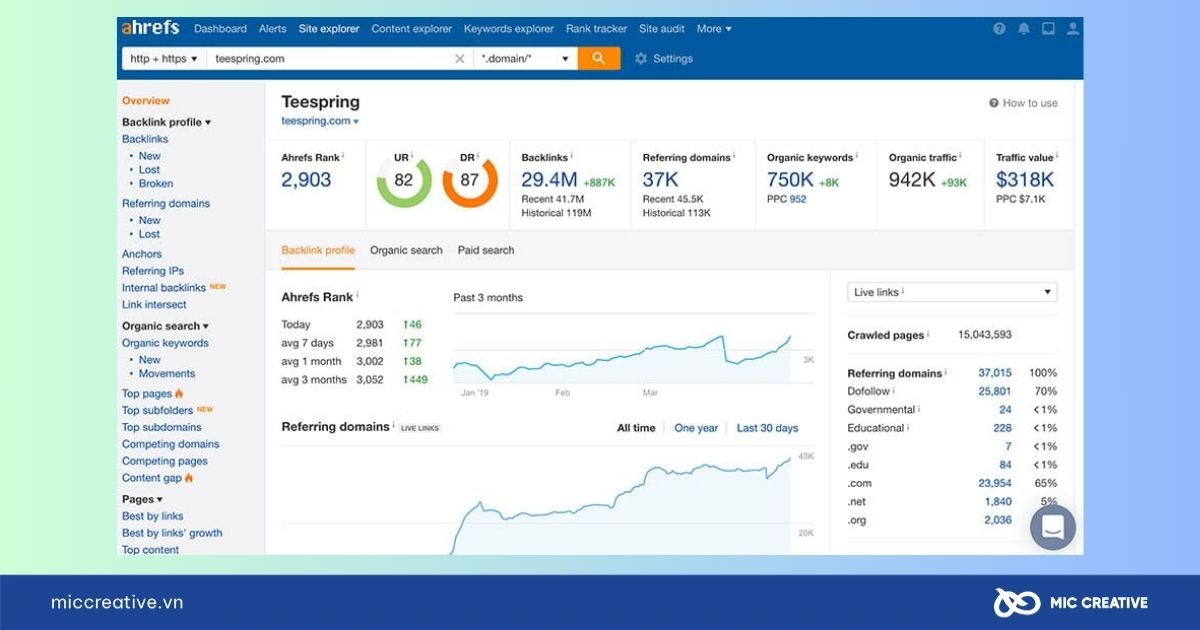1200x630 pixels.
Task: Open the notifications bell icon
Action: [x=1024, y=29]
